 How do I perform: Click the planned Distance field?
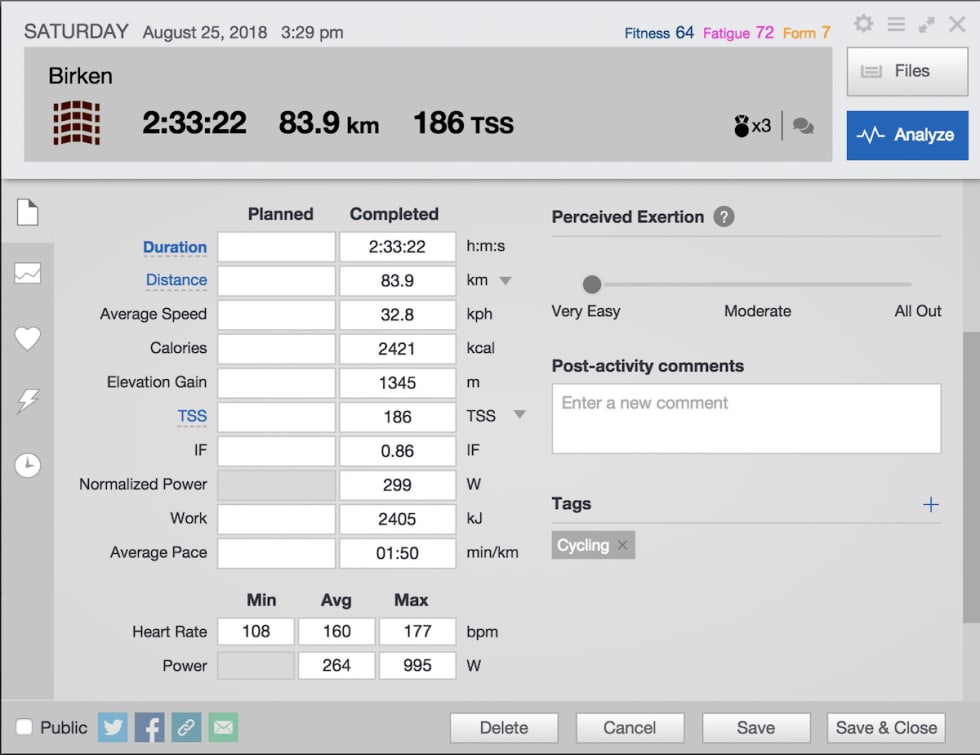(x=276, y=281)
